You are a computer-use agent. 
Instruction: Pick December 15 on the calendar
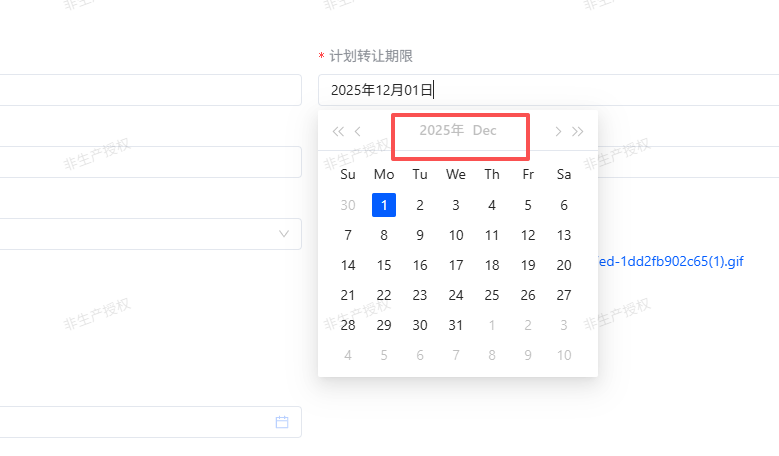pyautogui.click(x=384, y=265)
